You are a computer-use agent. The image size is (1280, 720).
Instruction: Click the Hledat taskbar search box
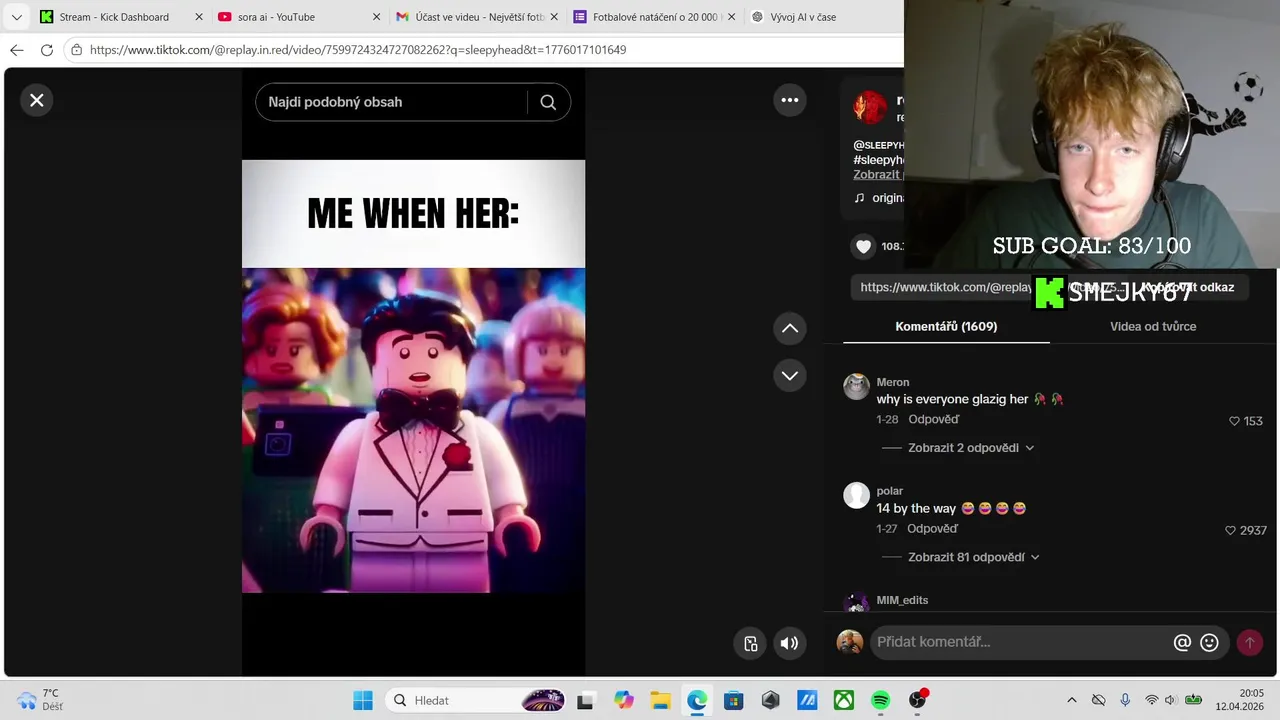[x=474, y=700]
